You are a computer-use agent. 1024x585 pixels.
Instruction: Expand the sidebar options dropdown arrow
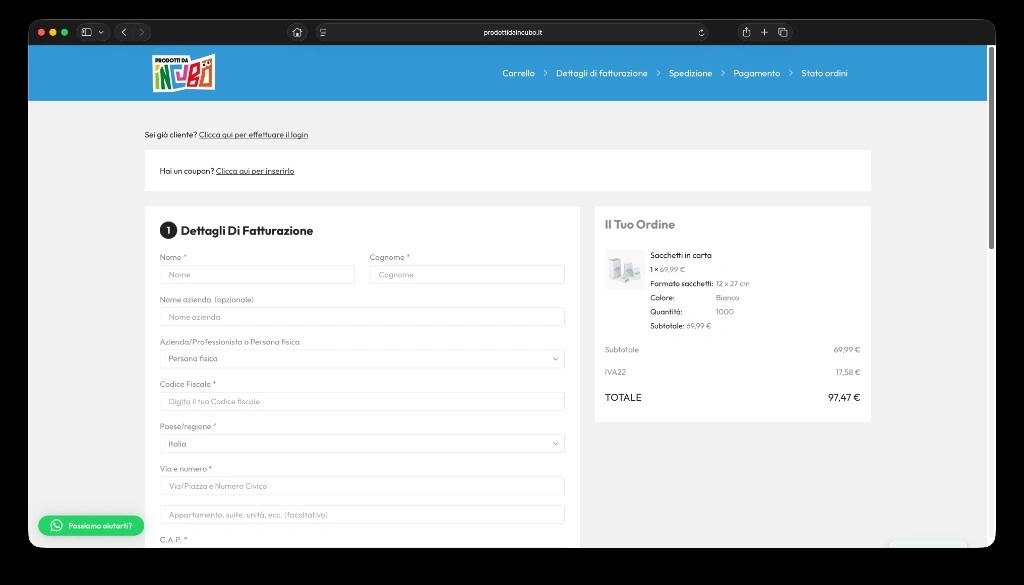tap(101, 32)
